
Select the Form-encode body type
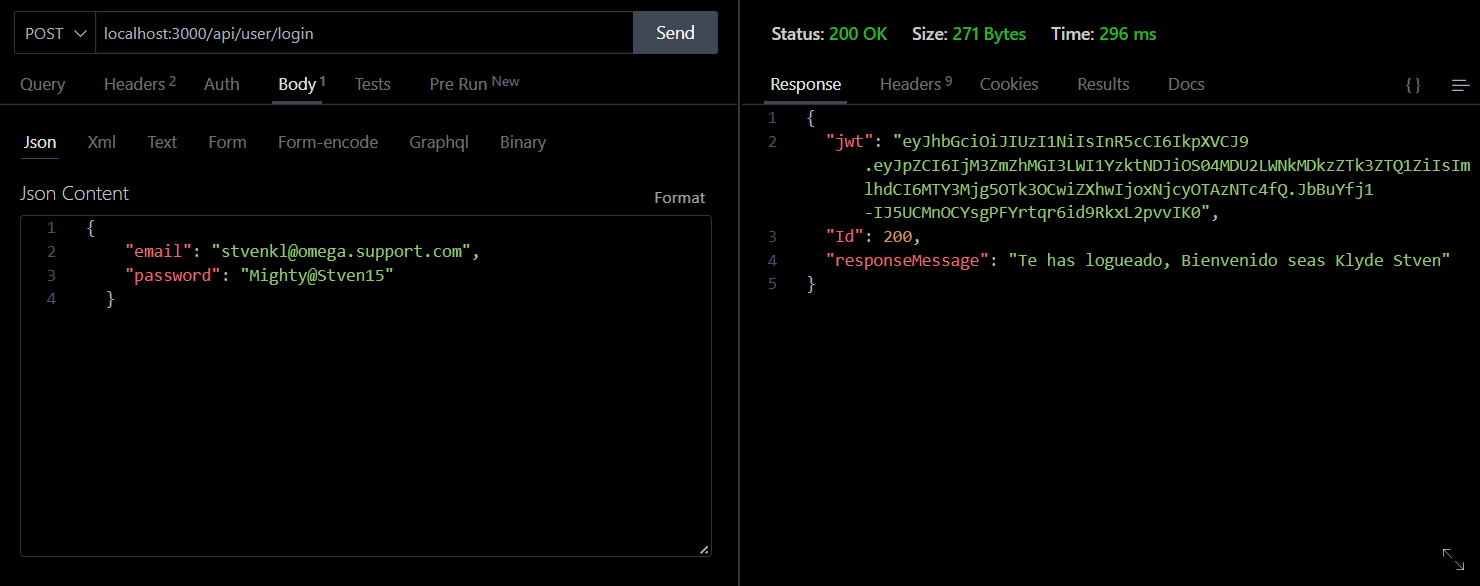(x=328, y=142)
